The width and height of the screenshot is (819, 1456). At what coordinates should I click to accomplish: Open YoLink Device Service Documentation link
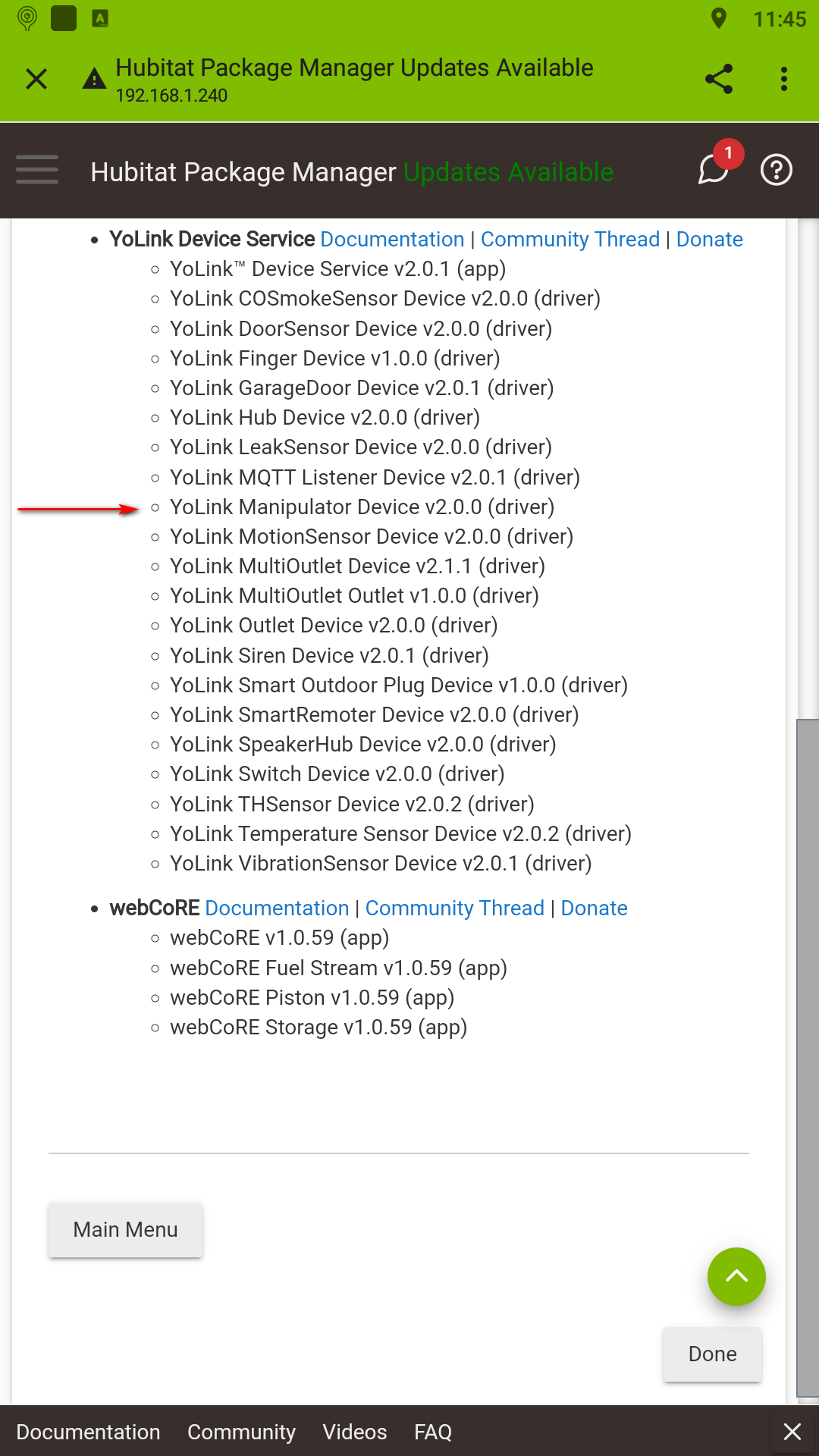(392, 239)
